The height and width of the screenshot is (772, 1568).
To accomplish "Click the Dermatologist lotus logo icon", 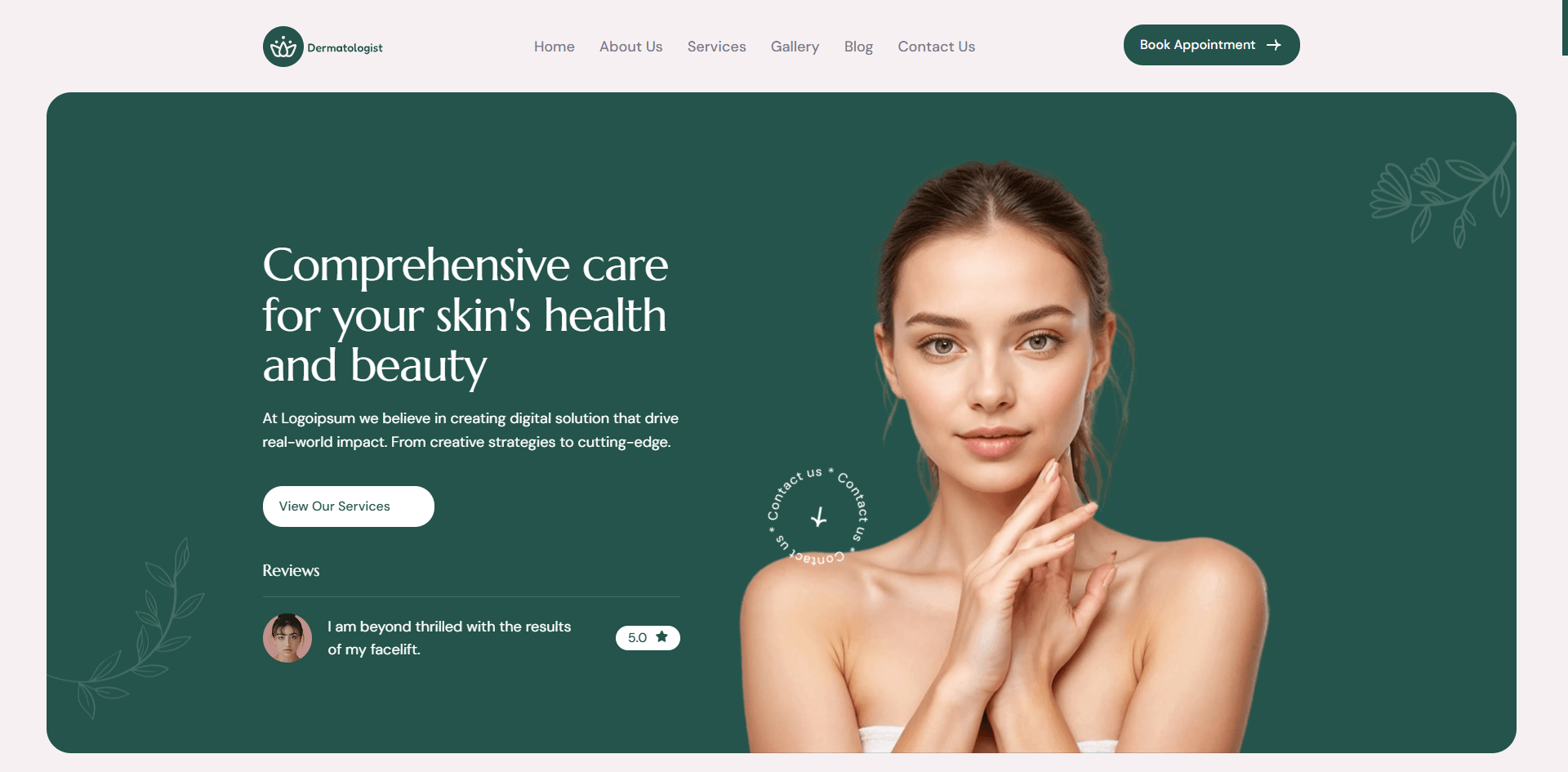I will 283,47.
